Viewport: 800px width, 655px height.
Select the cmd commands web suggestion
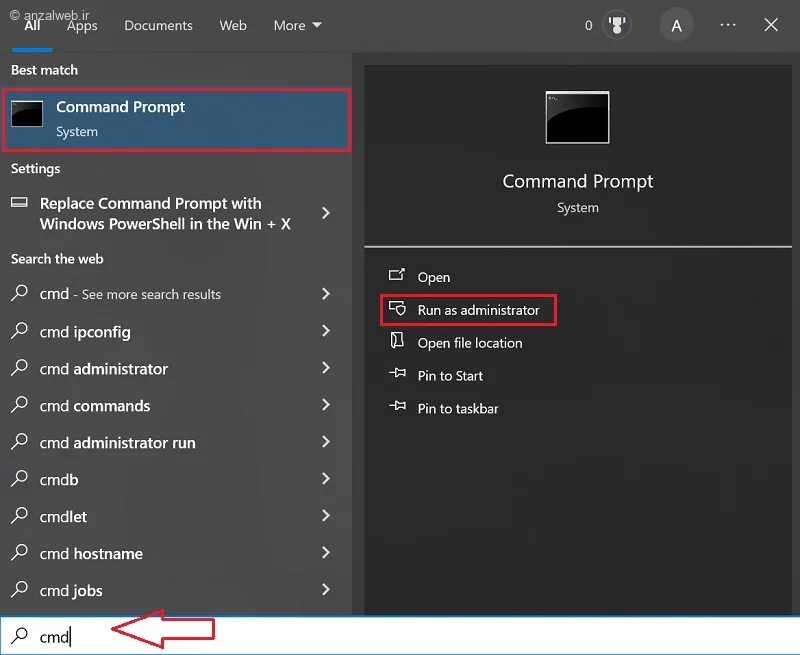pyautogui.click(x=95, y=406)
